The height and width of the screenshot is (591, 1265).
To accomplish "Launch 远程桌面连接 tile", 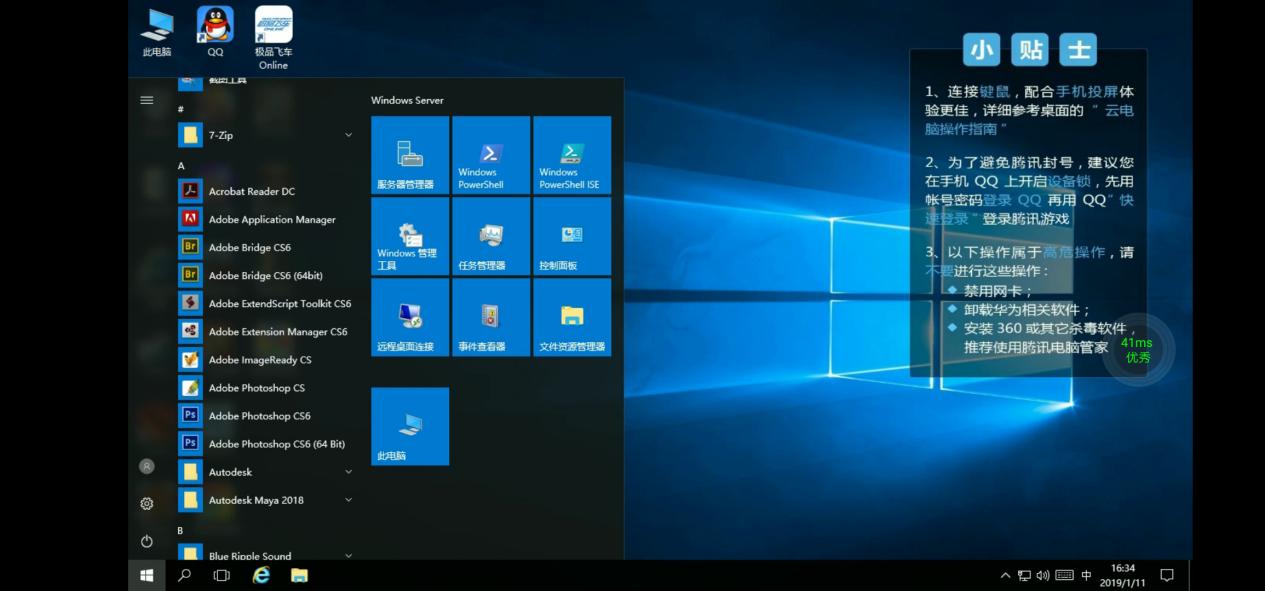I will click(x=410, y=317).
